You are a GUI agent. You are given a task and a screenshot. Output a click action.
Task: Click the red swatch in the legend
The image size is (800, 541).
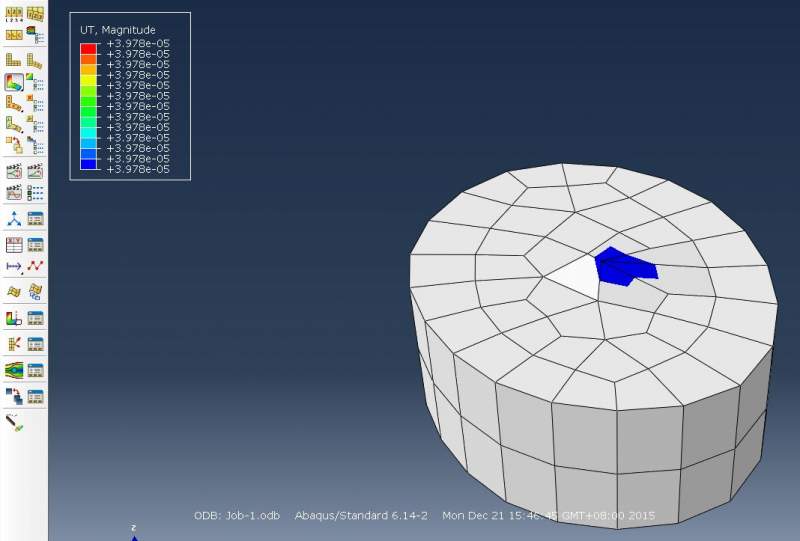tap(88, 48)
